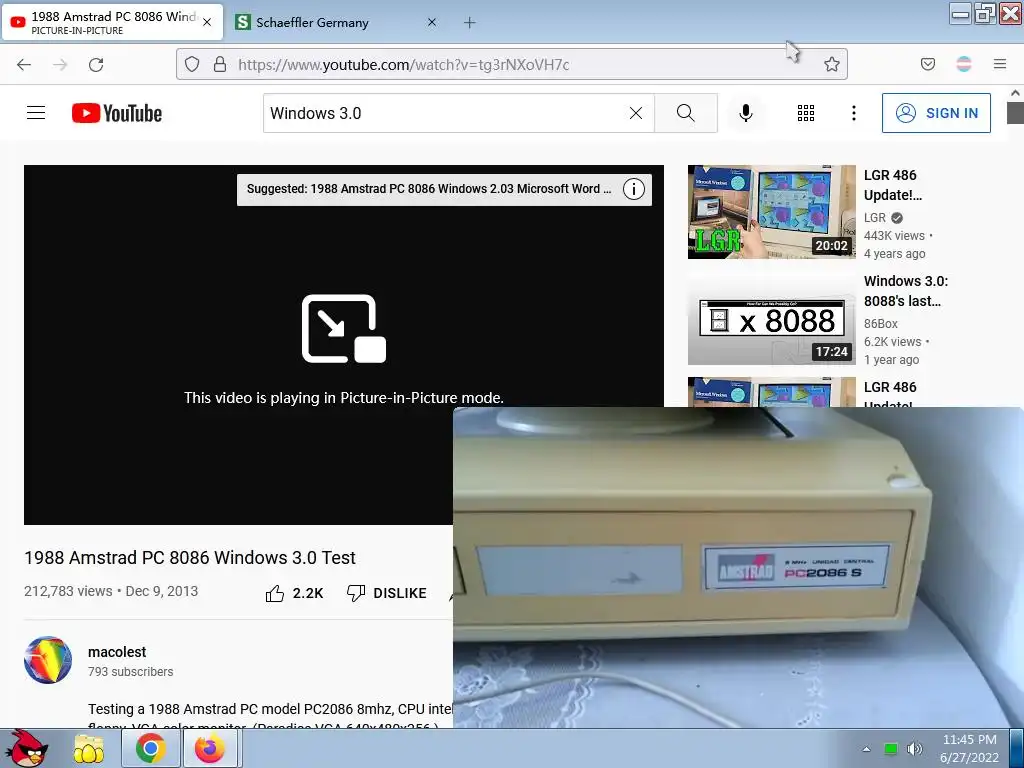This screenshot has width=1024, height=768.
Task: Open the Firefox application menu
Action: coord(999,64)
